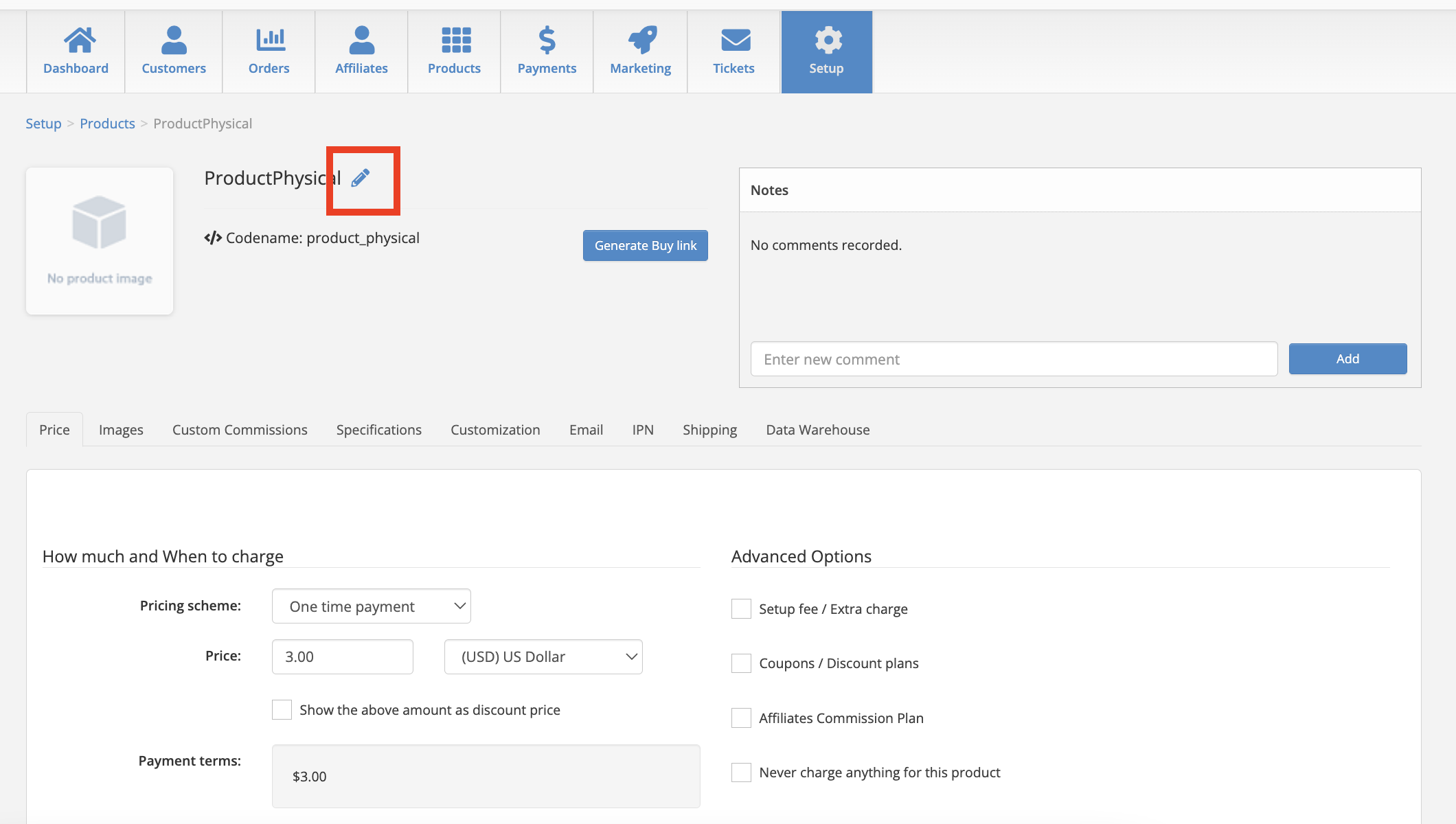
Task: Switch to the Images tab
Action: (121, 429)
